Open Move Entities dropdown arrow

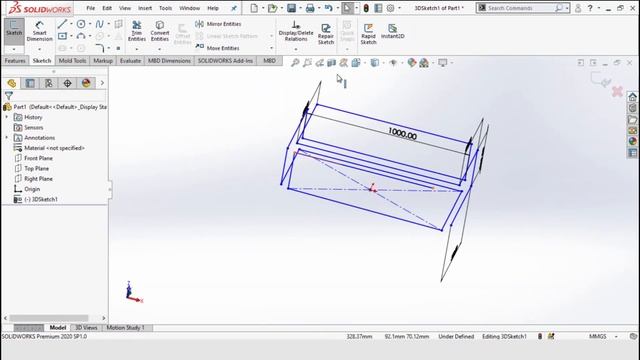coord(271,48)
